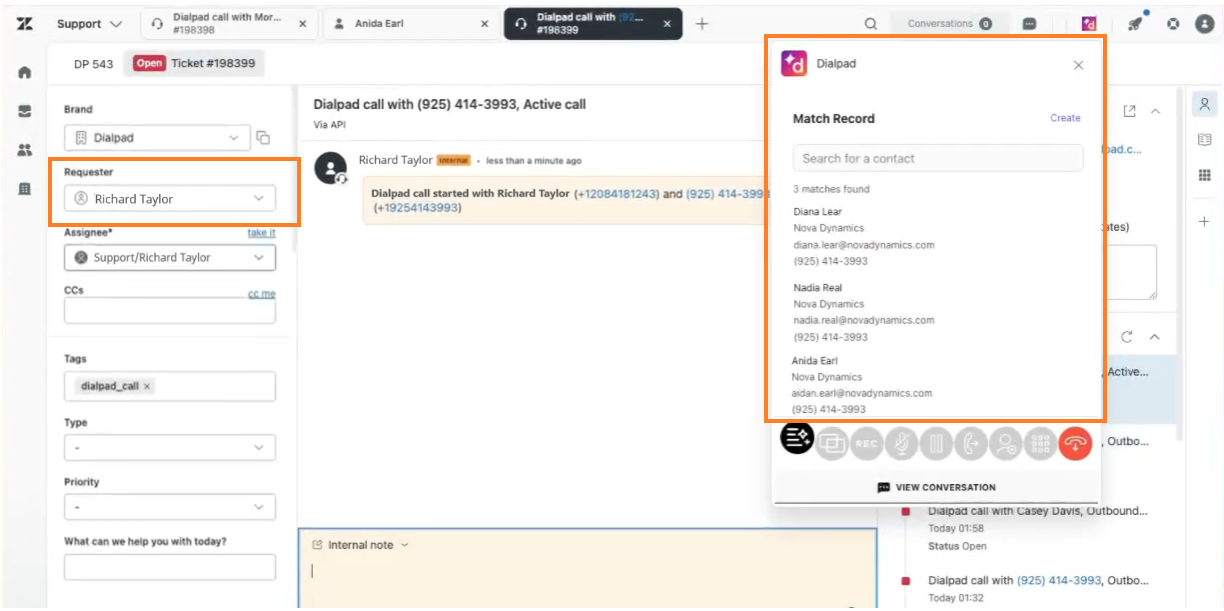Expand the Requester Richard Taylor dropdown
Image resolution: width=1224 pixels, height=611 pixels.
pos(170,199)
